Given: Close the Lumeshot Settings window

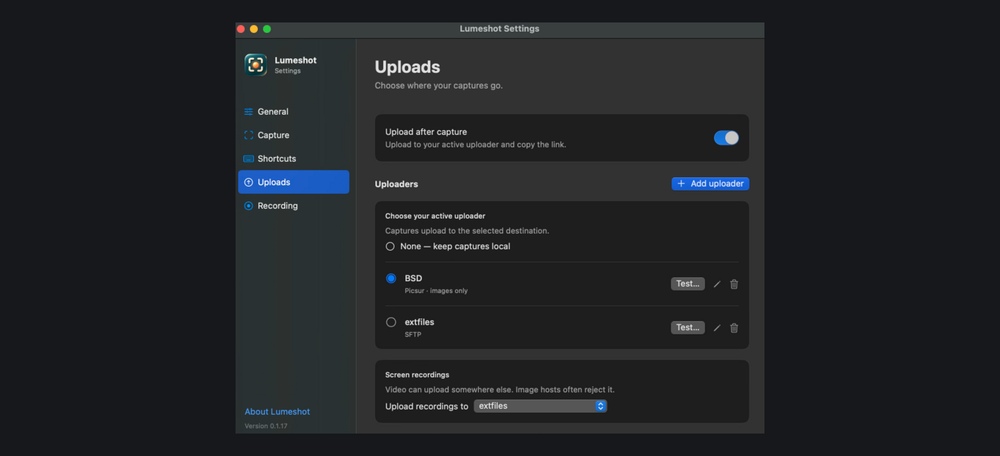Looking at the screenshot, I should pyautogui.click(x=241, y=29).
